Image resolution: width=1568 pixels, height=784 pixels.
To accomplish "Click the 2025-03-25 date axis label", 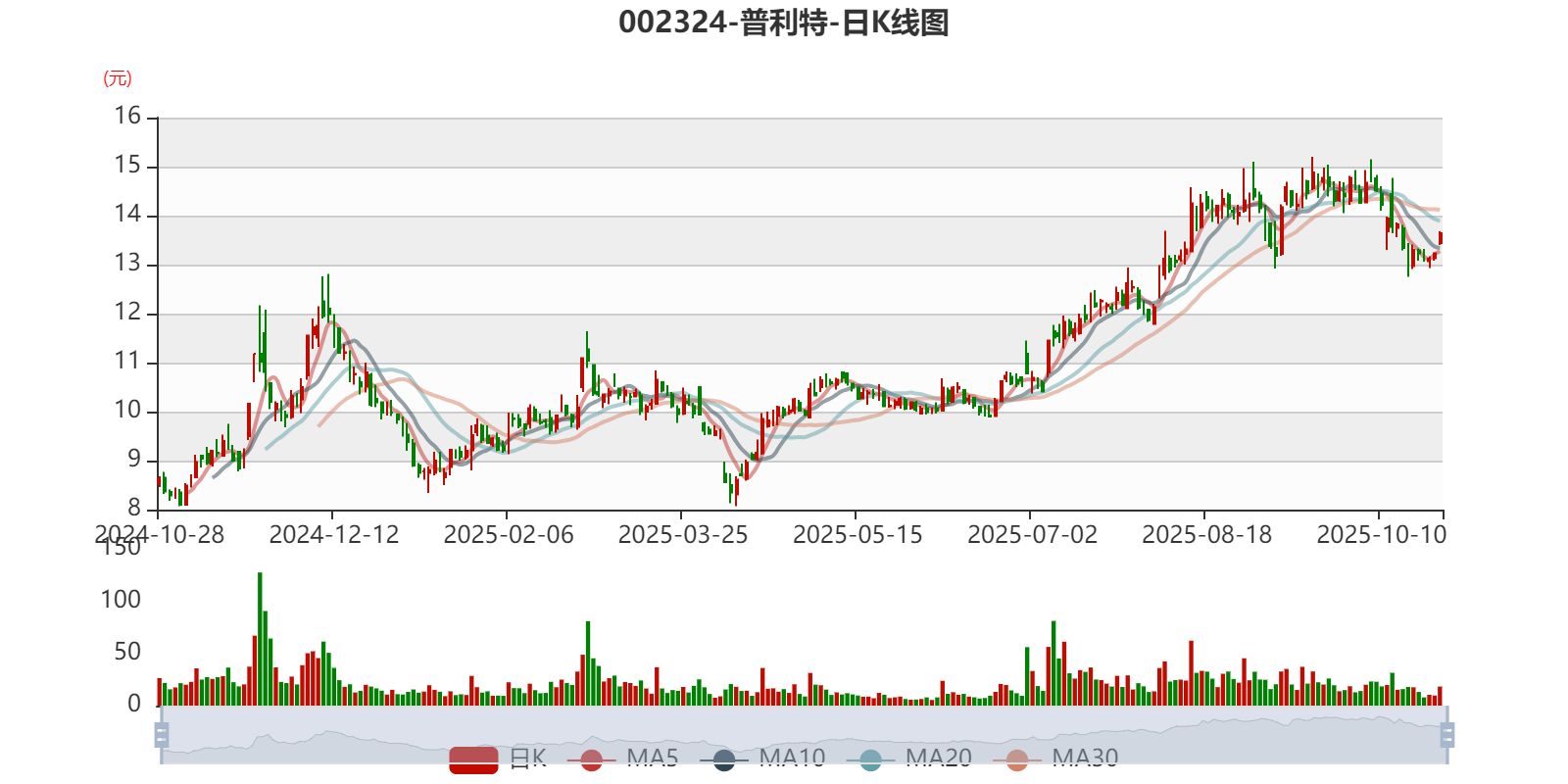I will [x=683, y=535].
